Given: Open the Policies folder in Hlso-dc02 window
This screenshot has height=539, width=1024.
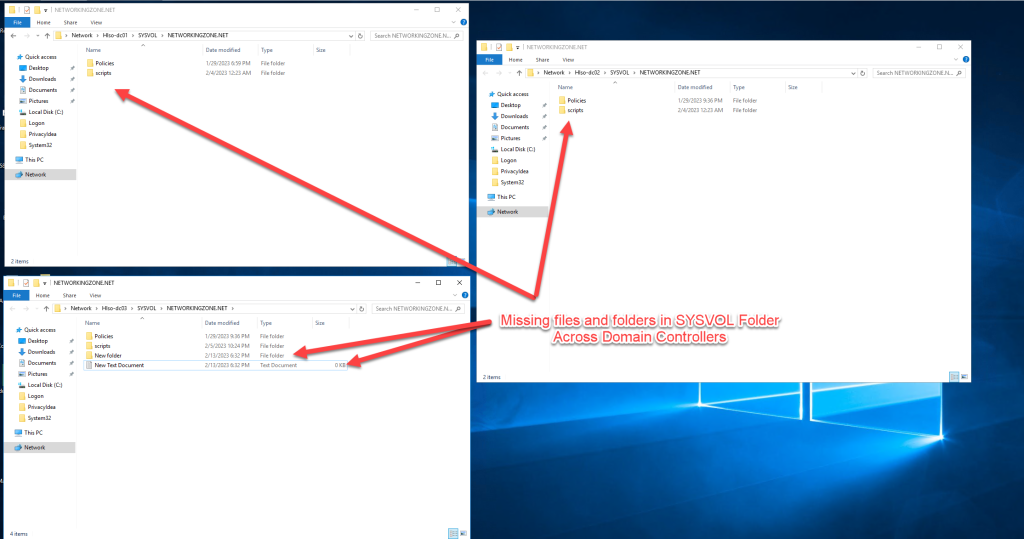Looking at the screenshot, I should click(x=576, y=101).
